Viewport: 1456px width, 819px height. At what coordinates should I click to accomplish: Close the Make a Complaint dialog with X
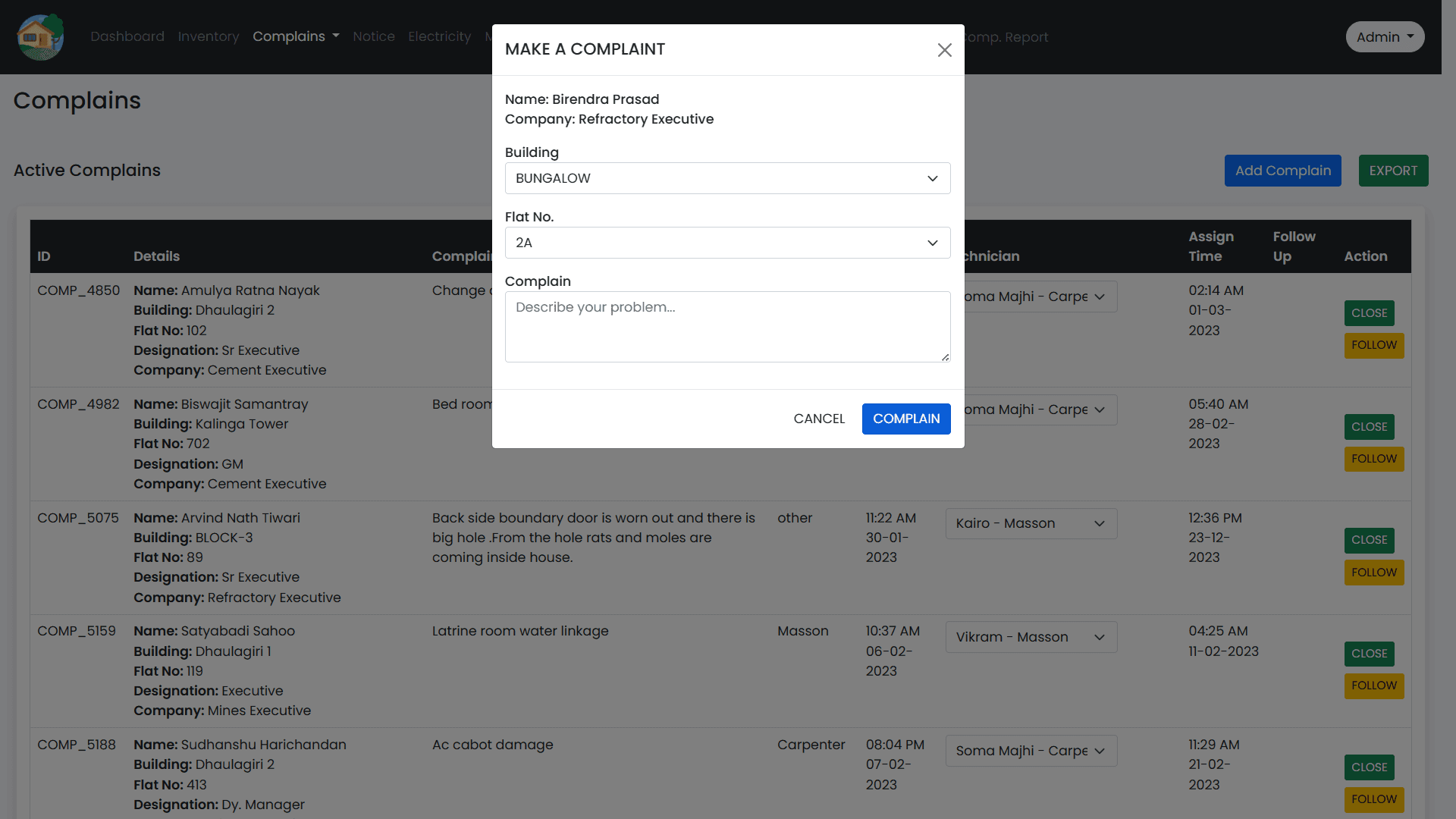tap(944, 50)
